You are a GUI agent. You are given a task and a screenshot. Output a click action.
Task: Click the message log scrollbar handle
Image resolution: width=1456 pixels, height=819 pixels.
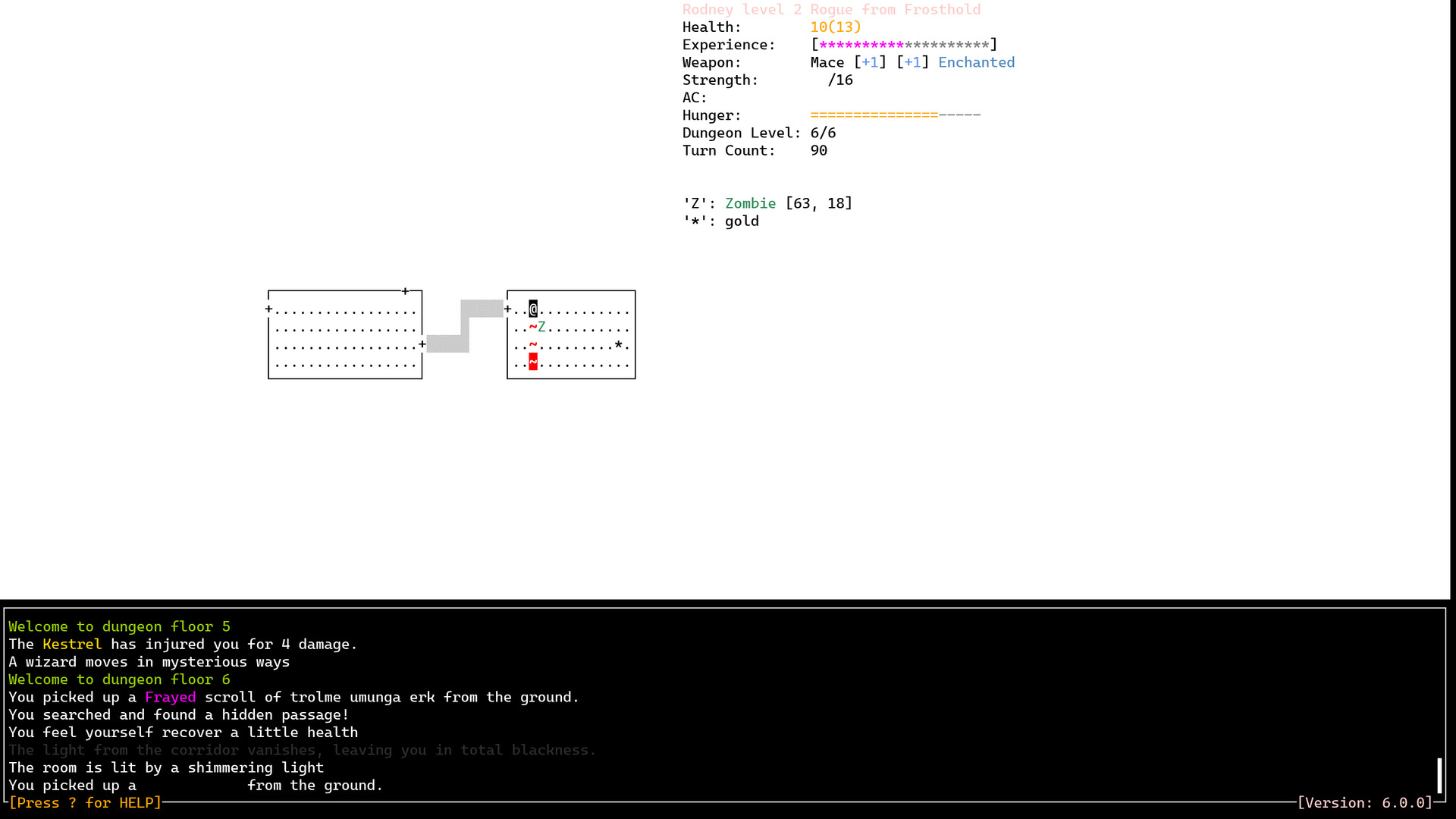tap(1439, 775)
